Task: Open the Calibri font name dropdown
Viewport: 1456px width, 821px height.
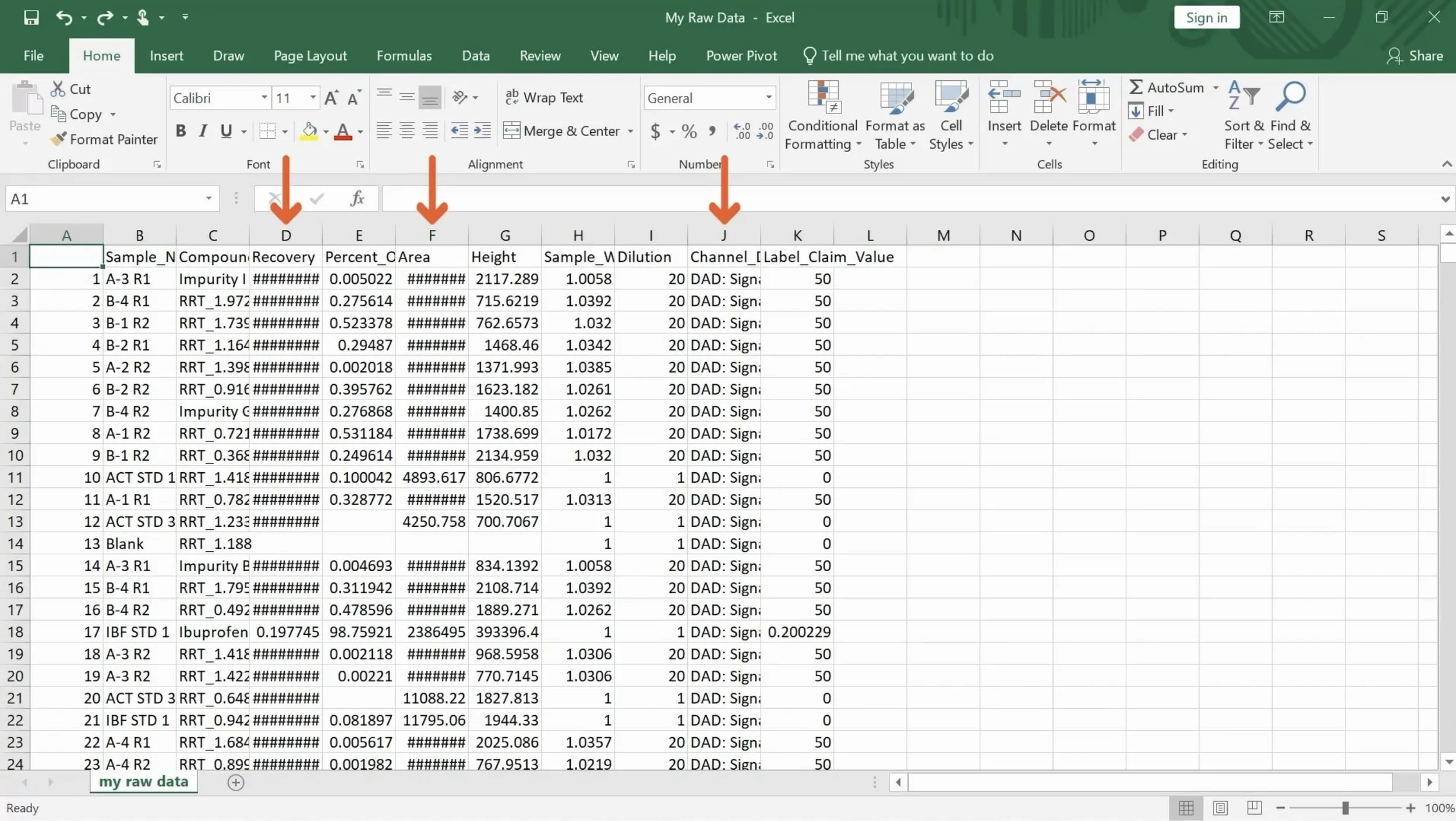Action: click(264, 98)
